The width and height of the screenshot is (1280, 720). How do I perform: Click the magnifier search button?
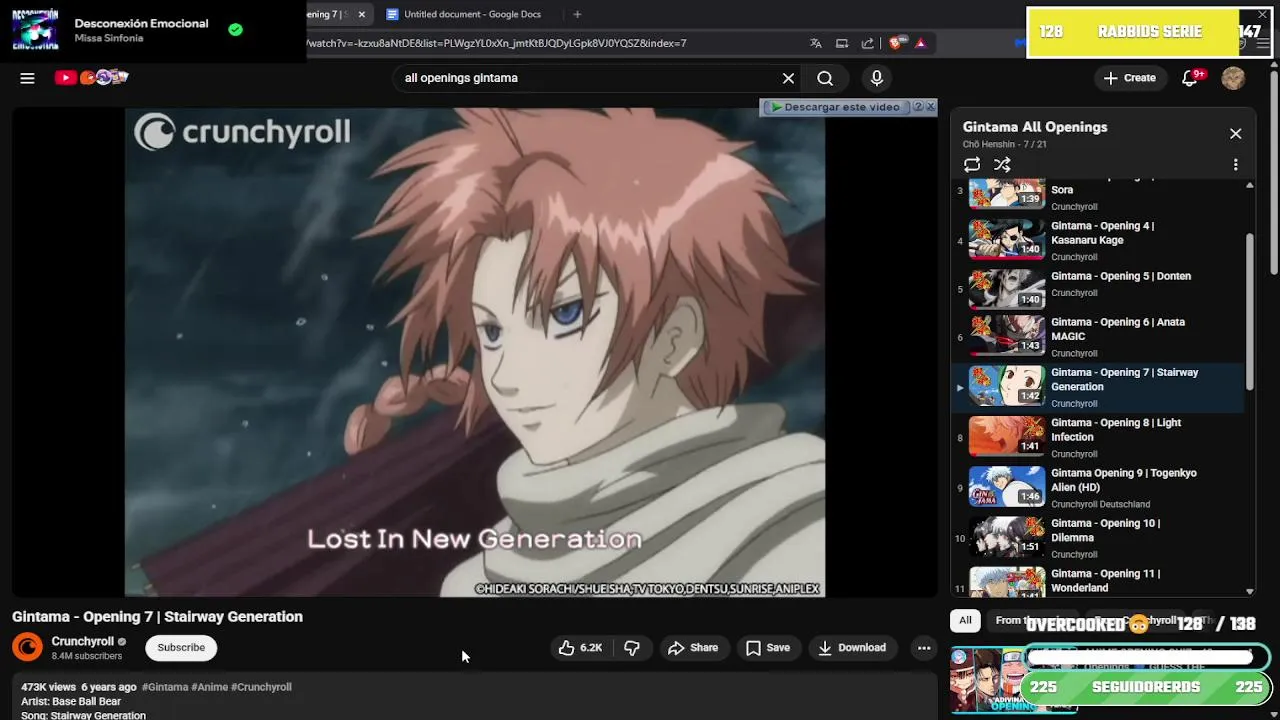(x=825, y=78)
